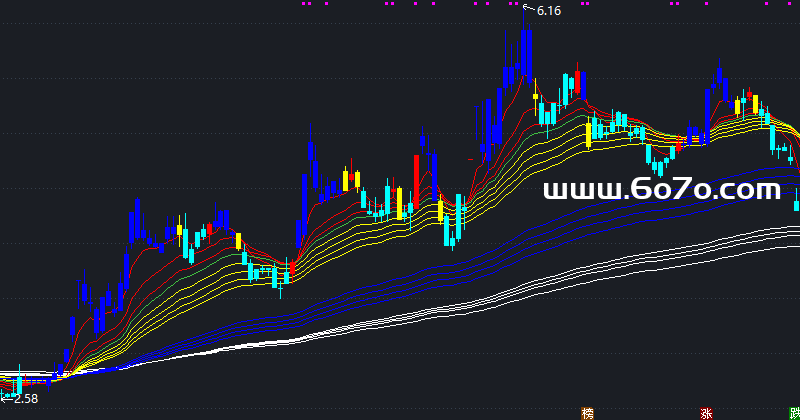Select the yellow candlestick pair left of red bar

[351, 180]
